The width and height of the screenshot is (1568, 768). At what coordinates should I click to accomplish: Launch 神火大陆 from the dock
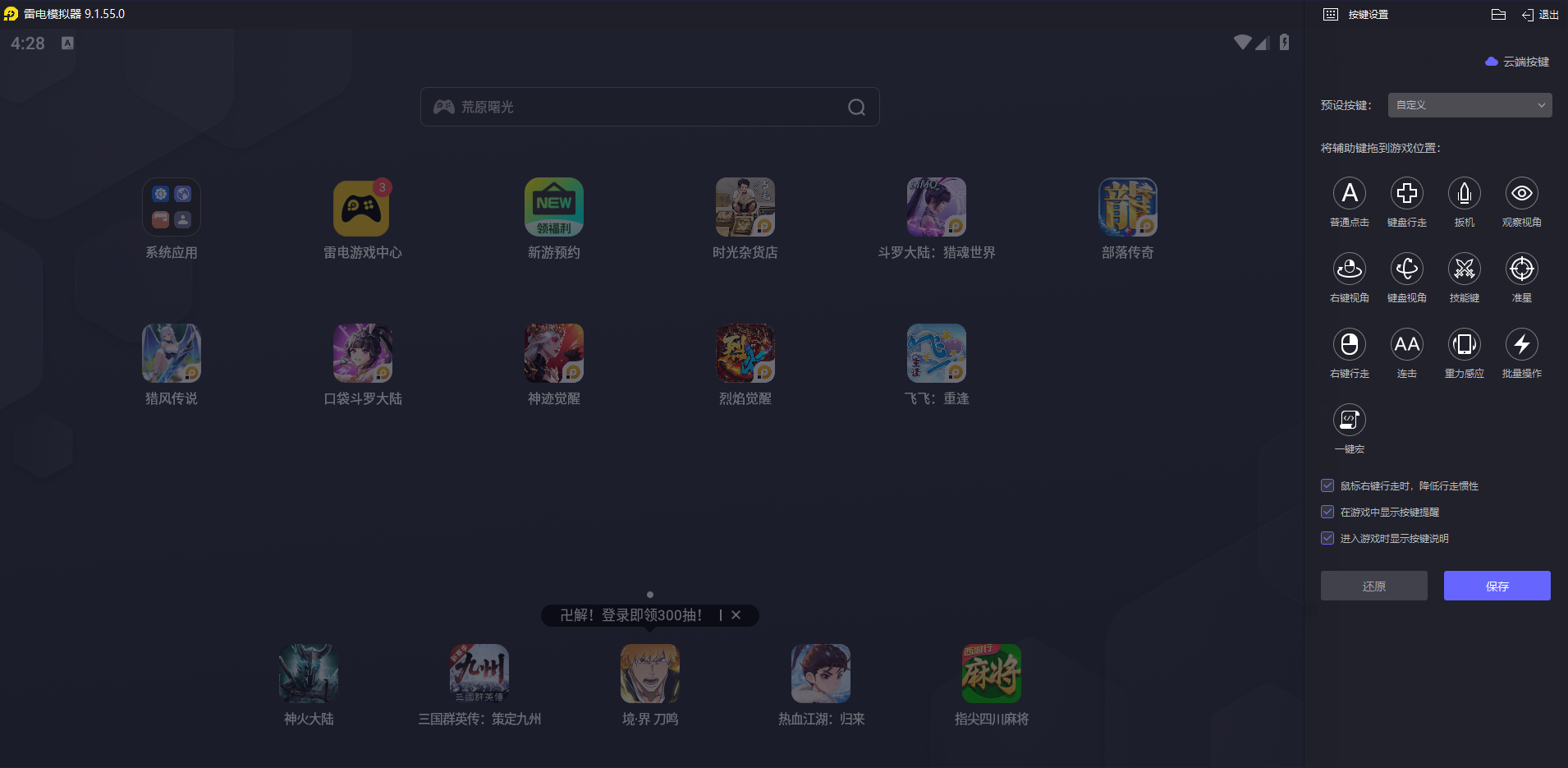pos(309,674)
